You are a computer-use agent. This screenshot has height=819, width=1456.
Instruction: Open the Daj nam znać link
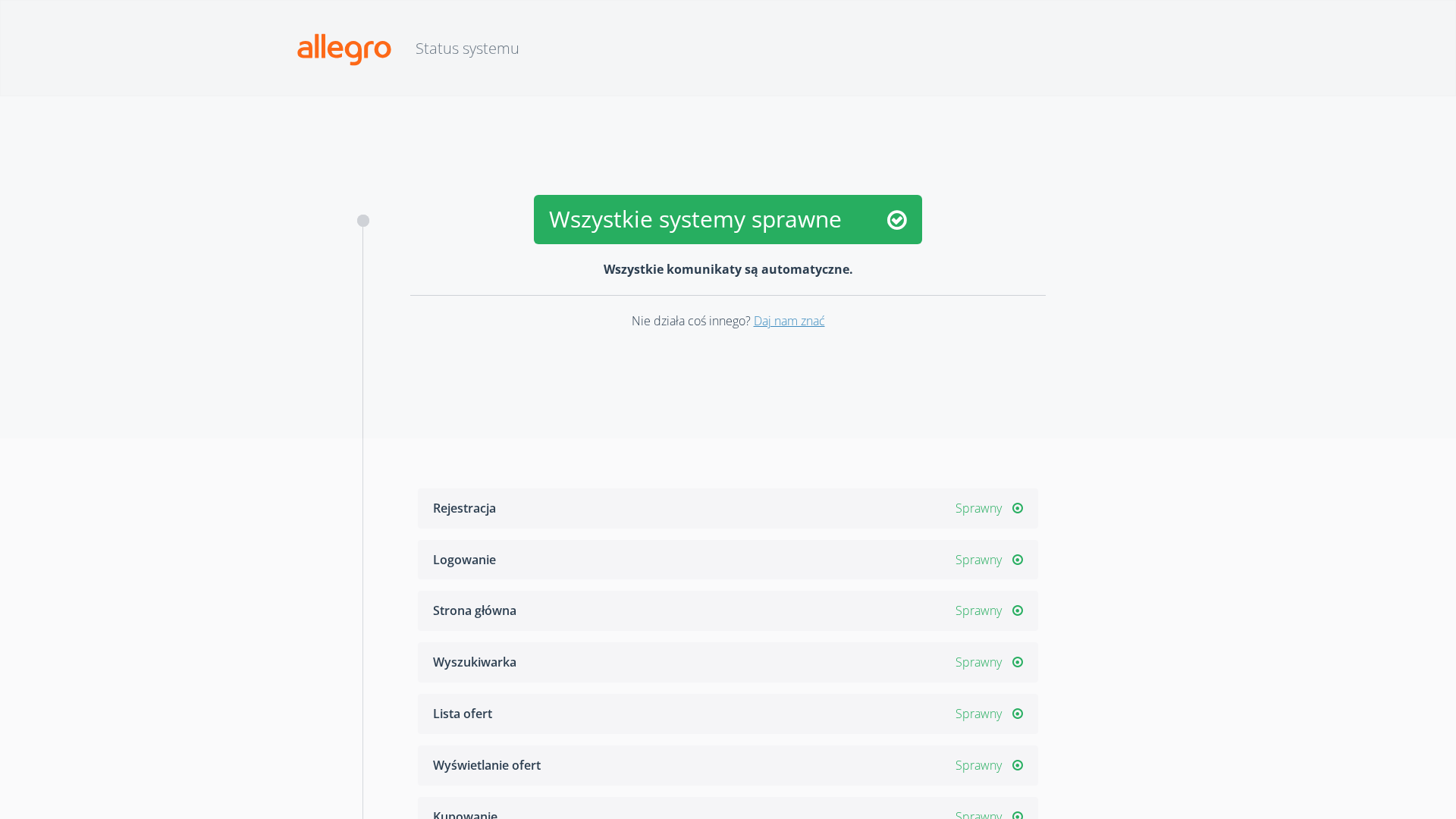tap(789, 321)
